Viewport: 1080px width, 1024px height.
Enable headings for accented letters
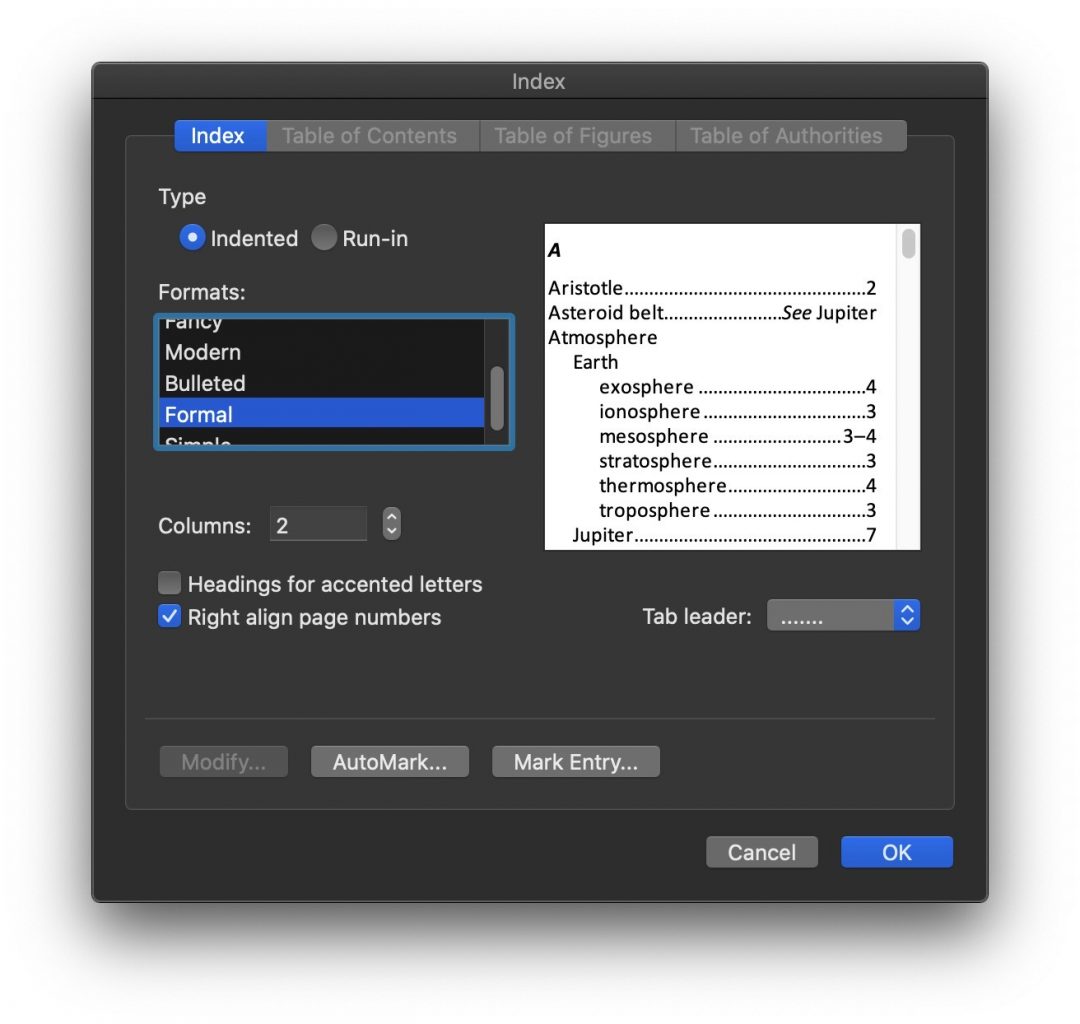point(169,583)
